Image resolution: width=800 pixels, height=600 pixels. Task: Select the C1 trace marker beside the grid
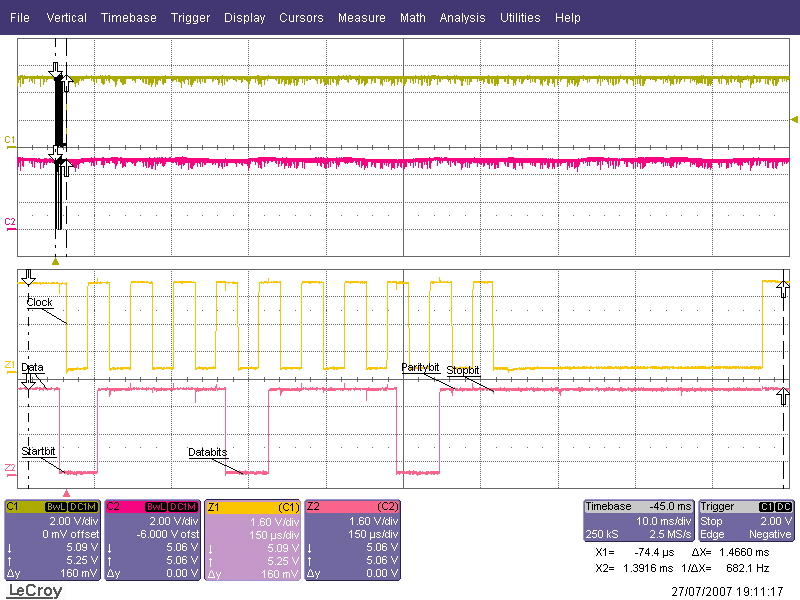pos(10,141)
